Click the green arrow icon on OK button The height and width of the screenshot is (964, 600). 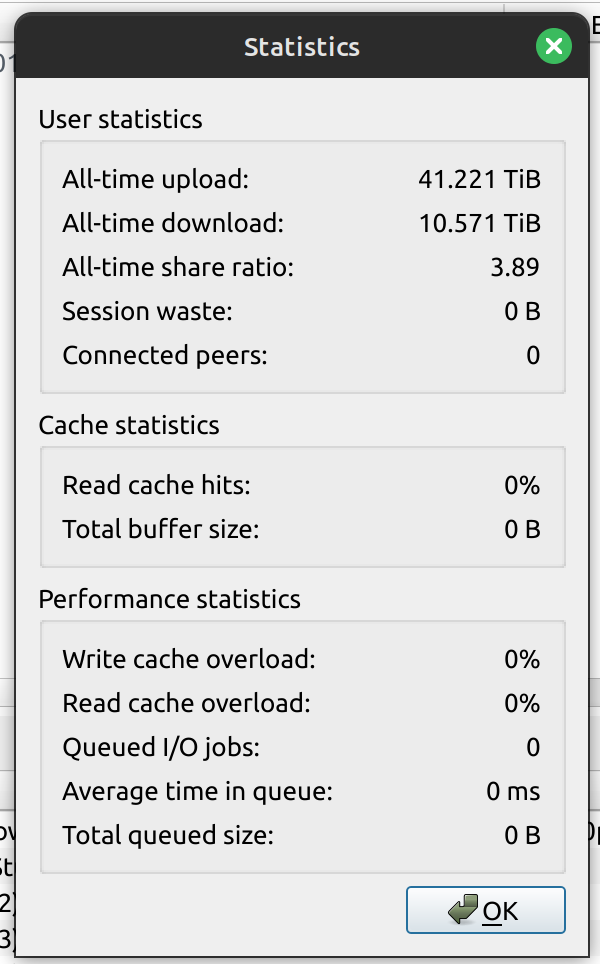tap(463, 909)
